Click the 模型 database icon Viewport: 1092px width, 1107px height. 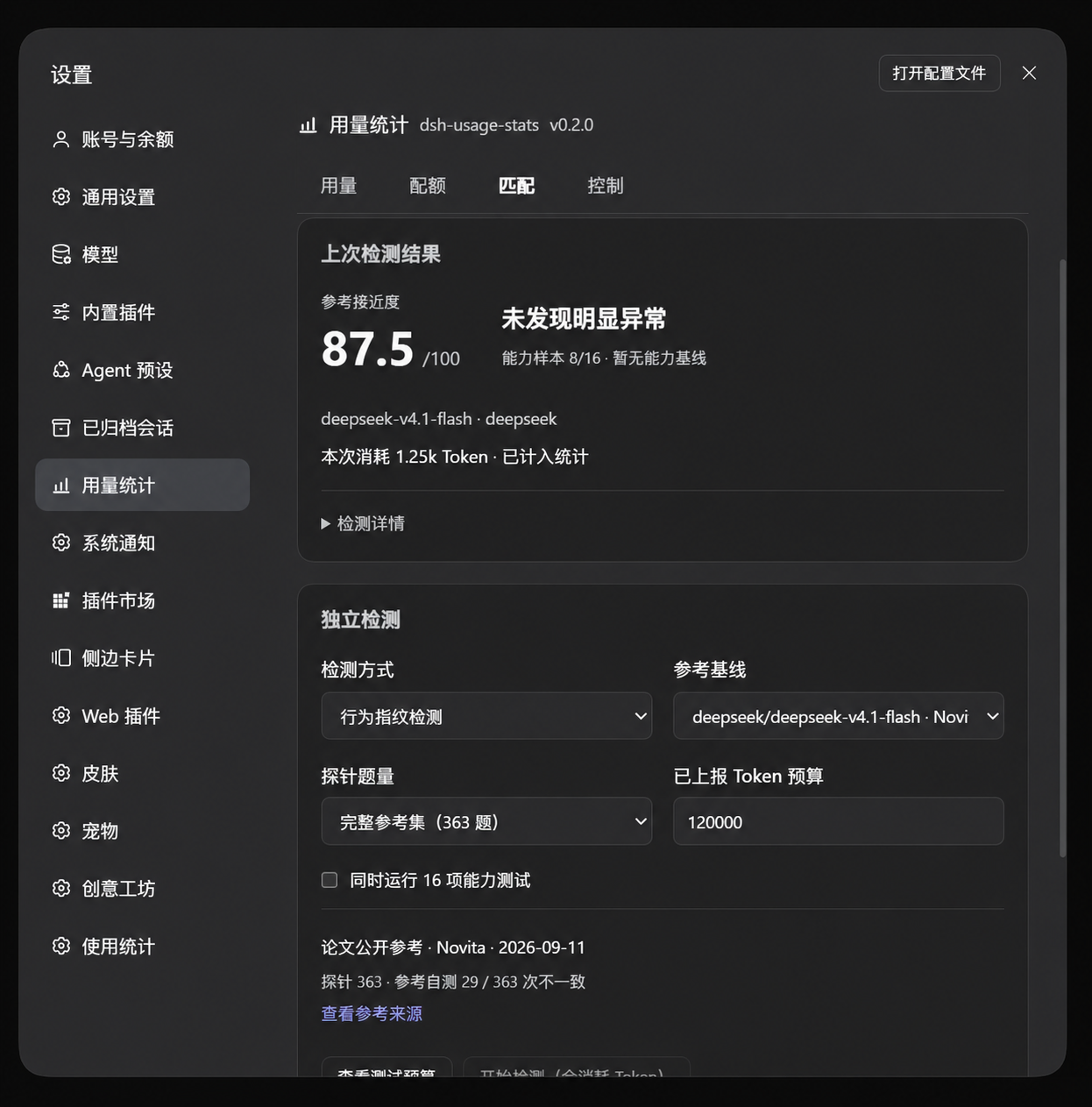tap(60, 254)
